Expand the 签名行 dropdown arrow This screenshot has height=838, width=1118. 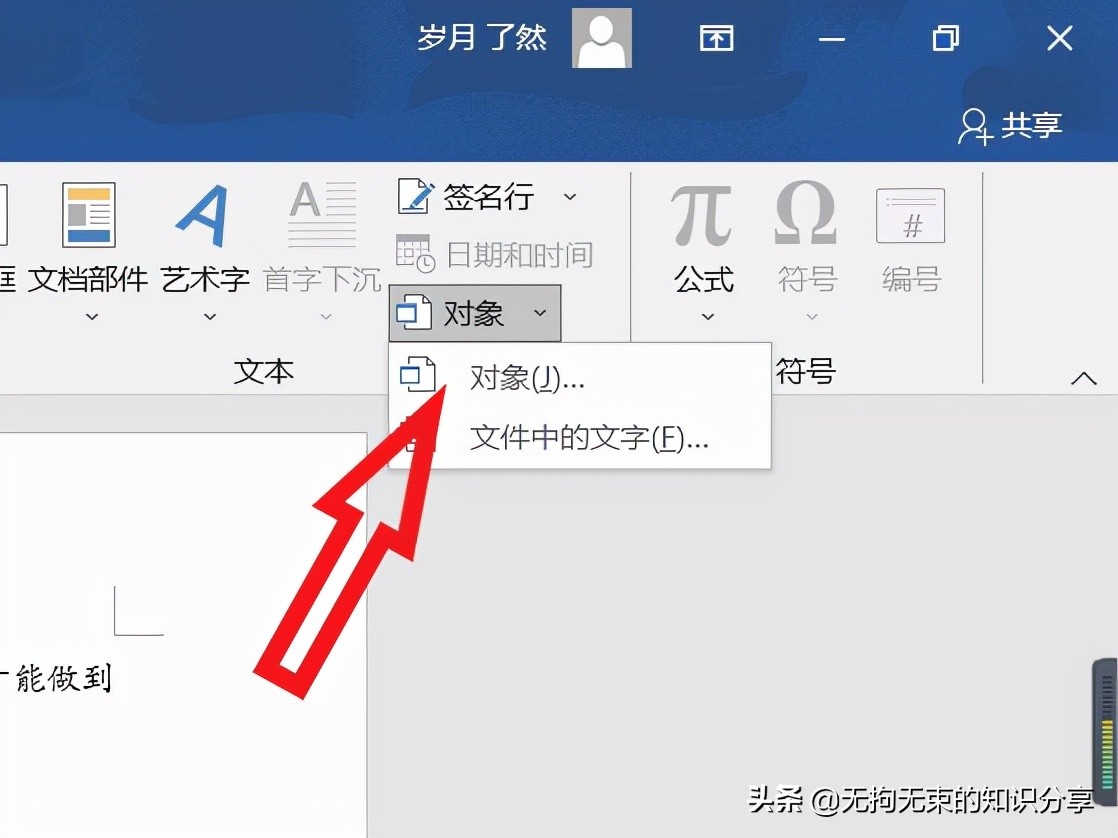(570, 198)
